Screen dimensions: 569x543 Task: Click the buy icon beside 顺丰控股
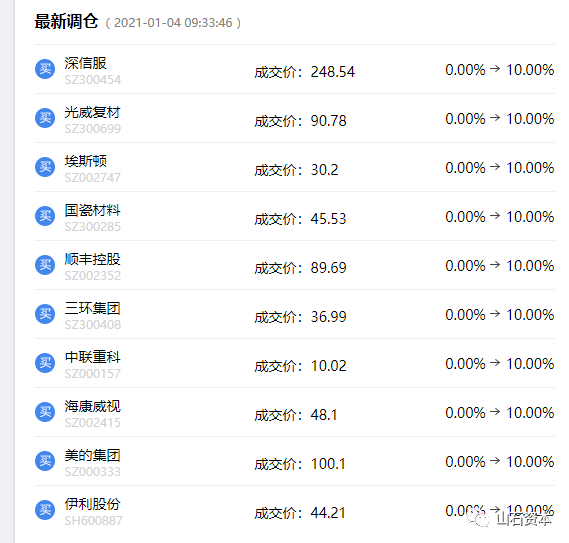tap(45, 265)
